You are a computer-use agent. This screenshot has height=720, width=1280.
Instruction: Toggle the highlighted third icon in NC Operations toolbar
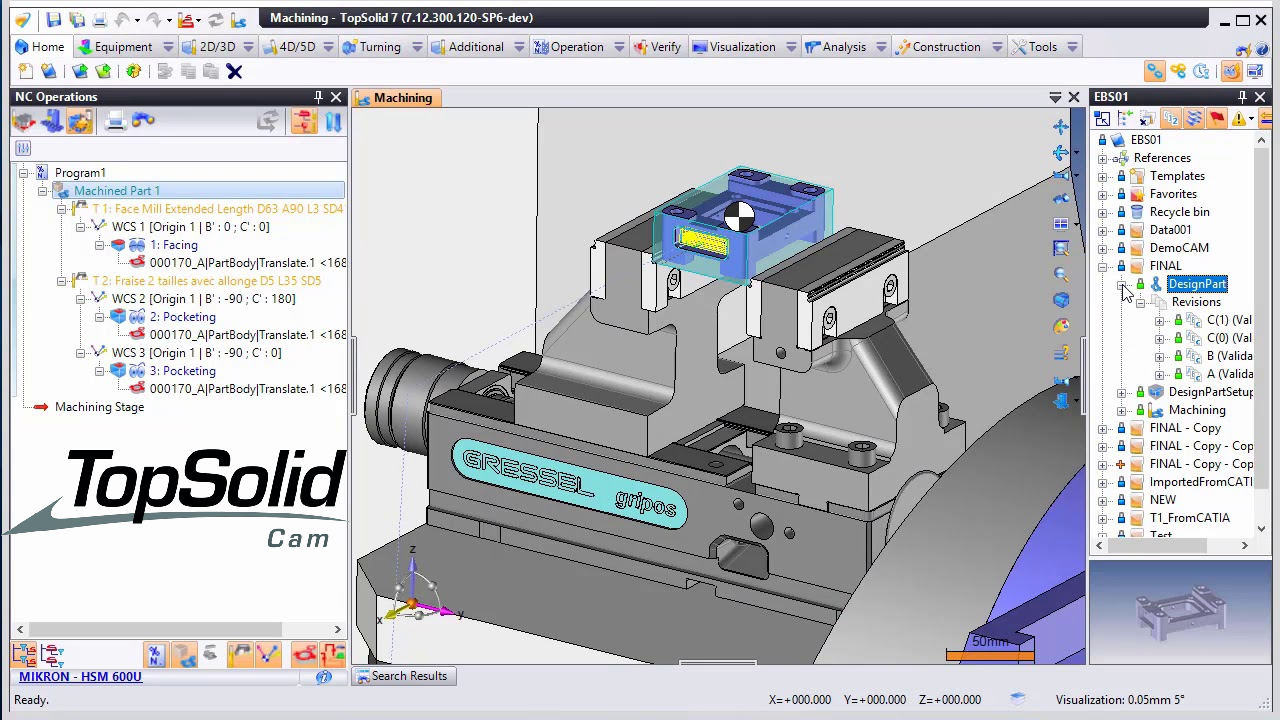[x=80, y=121]
